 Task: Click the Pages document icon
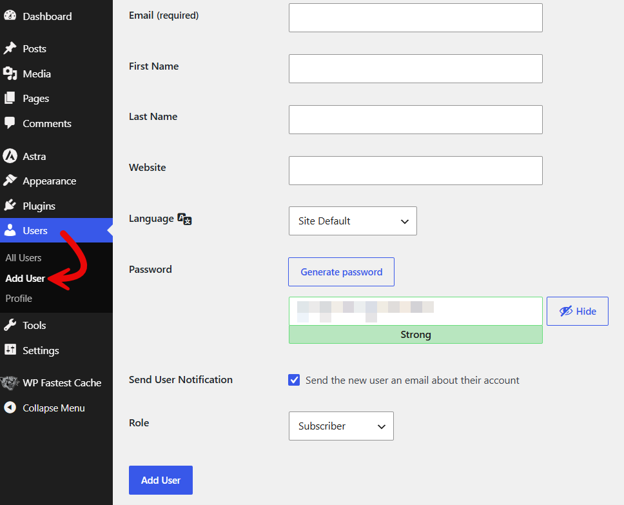10,98
